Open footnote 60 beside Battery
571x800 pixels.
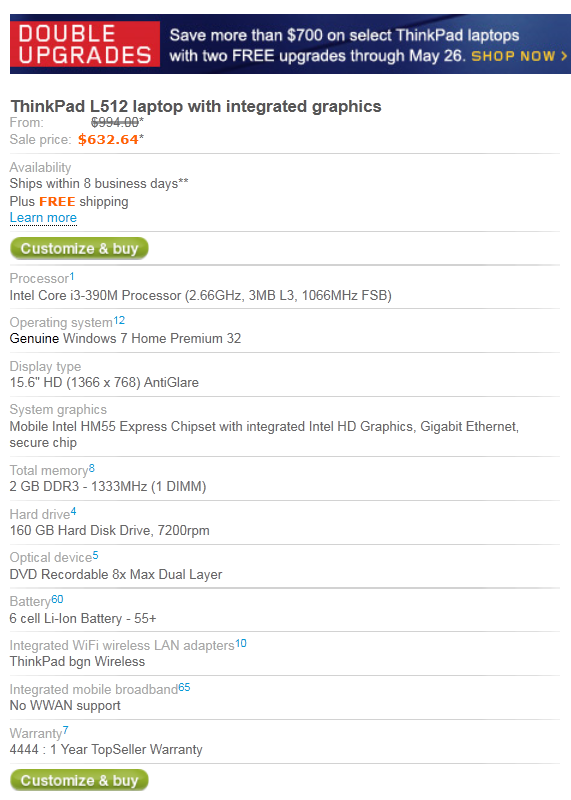57,599
